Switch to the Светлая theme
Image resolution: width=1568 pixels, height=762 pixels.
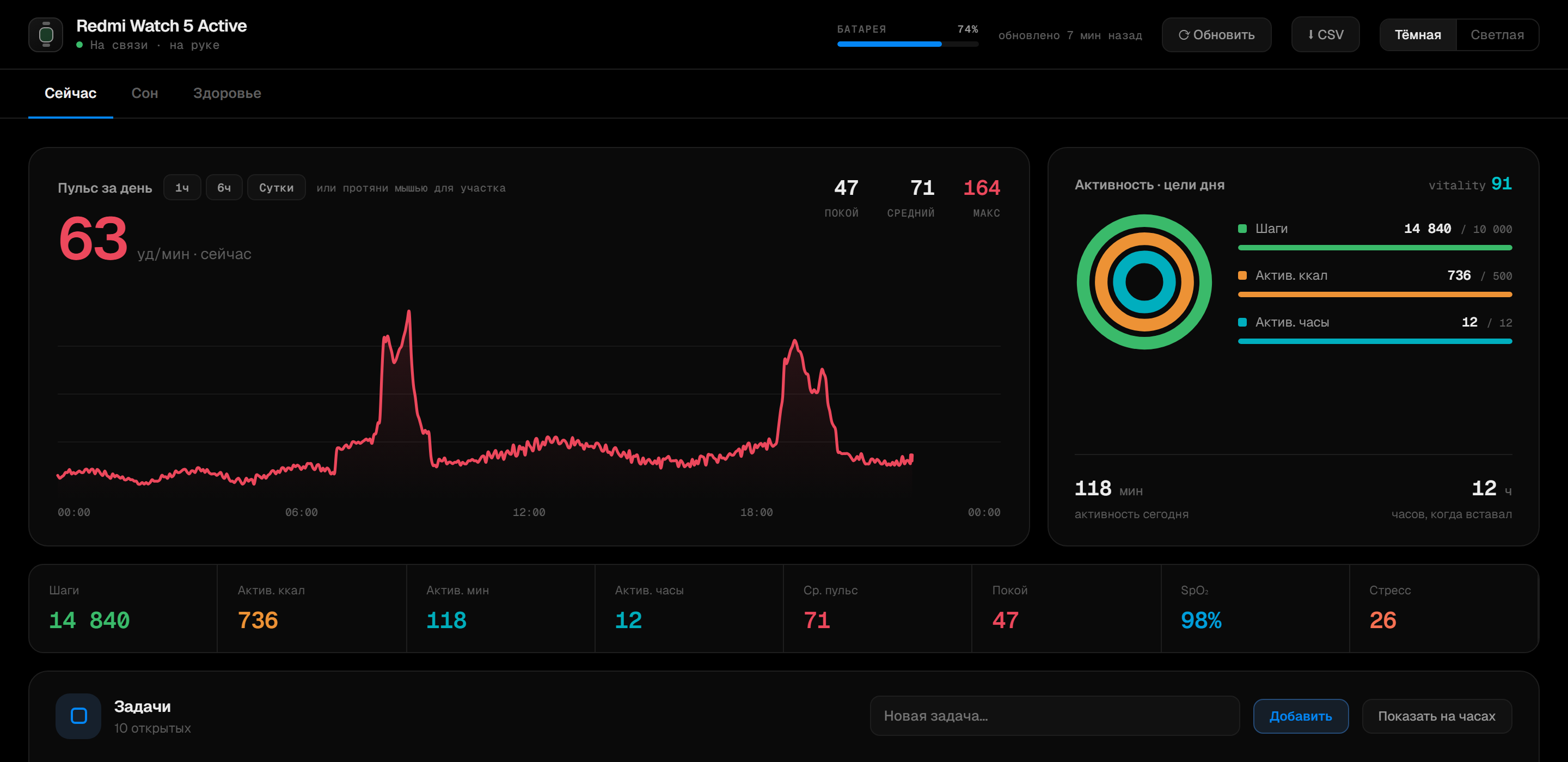click(x=1497, y=35)
